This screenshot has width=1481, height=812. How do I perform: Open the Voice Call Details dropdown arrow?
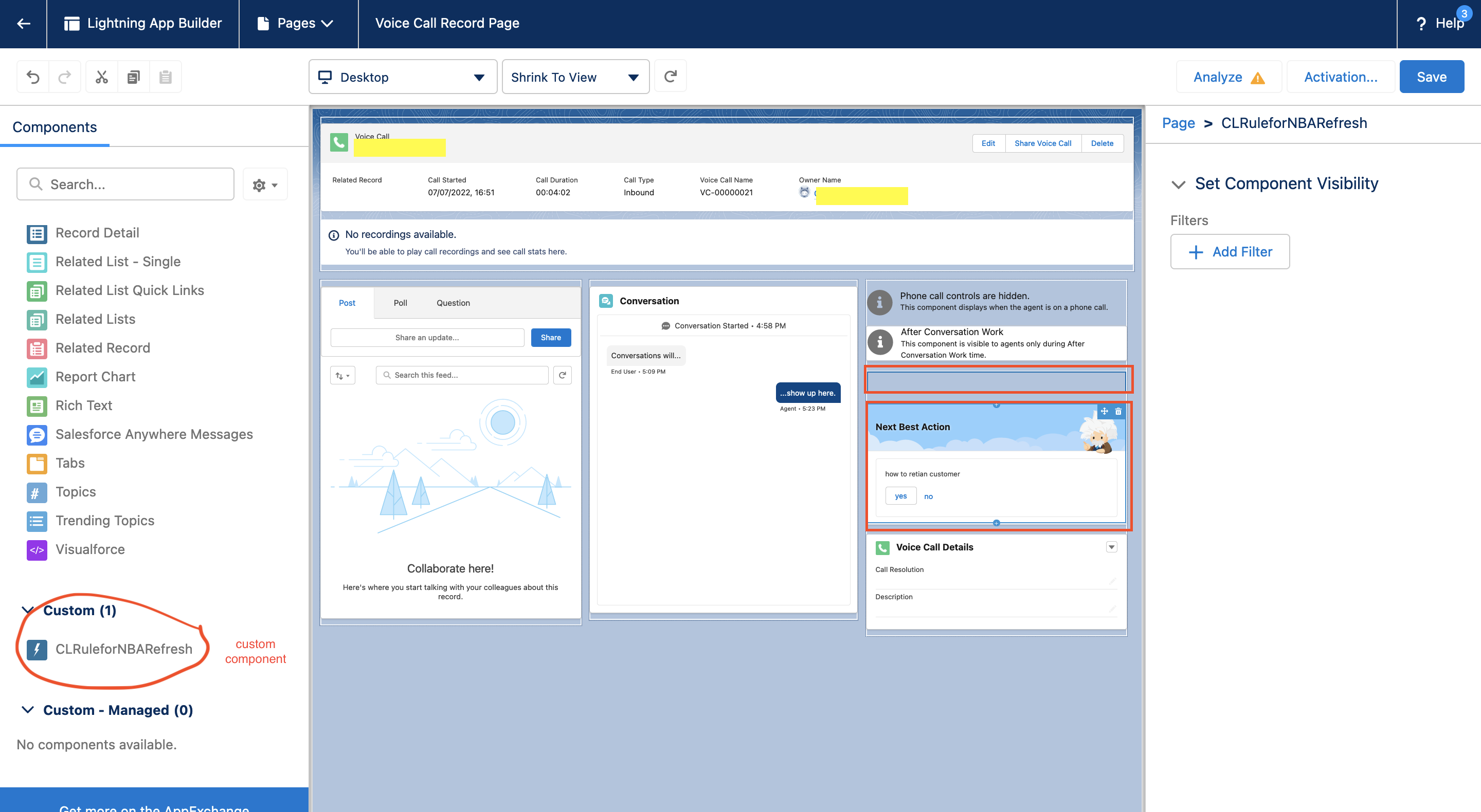pyautogui.click(x=1111, y=547)
